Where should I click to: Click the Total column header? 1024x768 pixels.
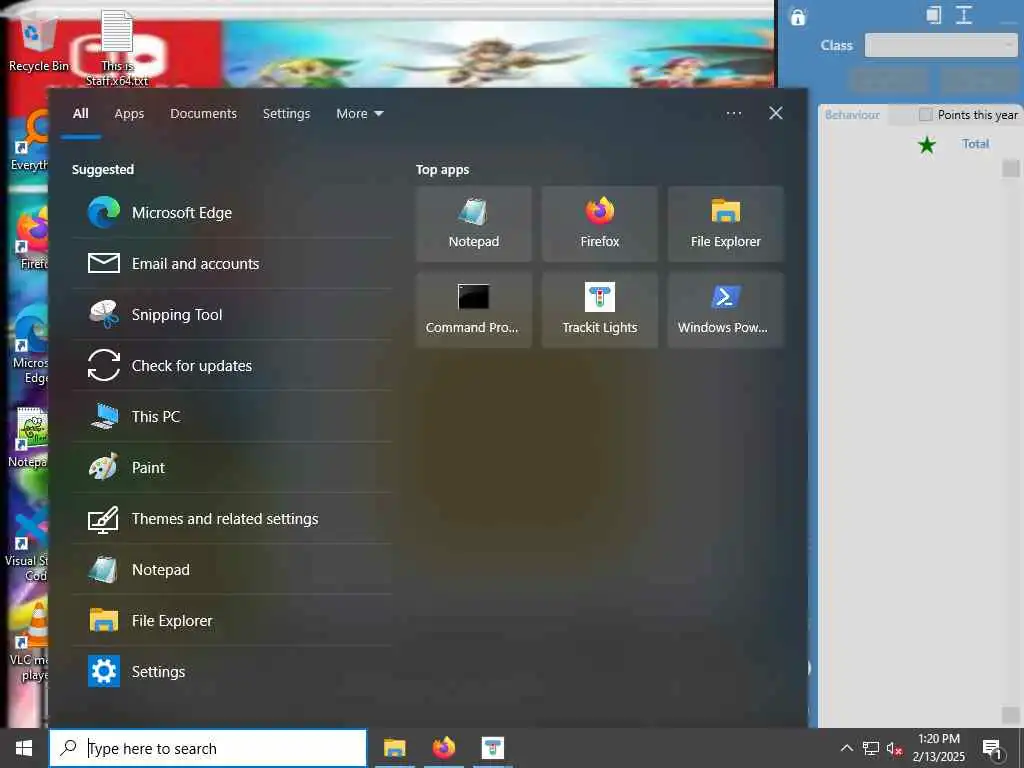pyautogui.click(x=975, y=144)
